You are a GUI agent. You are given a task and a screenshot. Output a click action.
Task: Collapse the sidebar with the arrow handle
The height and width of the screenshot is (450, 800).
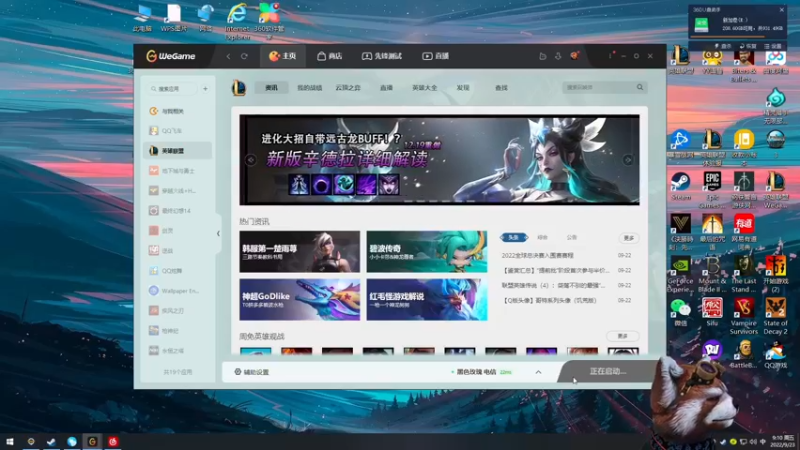click(218, 234)
